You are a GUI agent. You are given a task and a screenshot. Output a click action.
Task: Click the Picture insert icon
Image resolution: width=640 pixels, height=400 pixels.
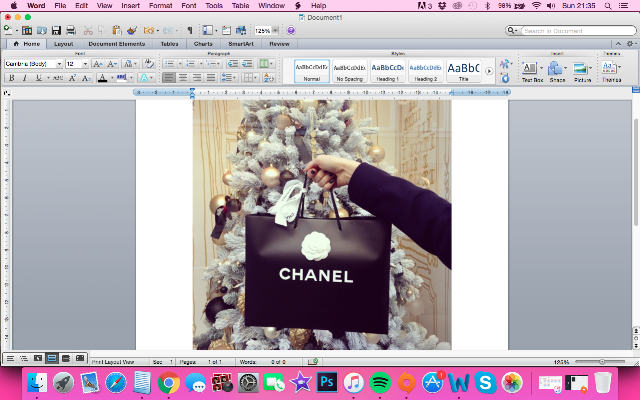click(x=582, y=71)
